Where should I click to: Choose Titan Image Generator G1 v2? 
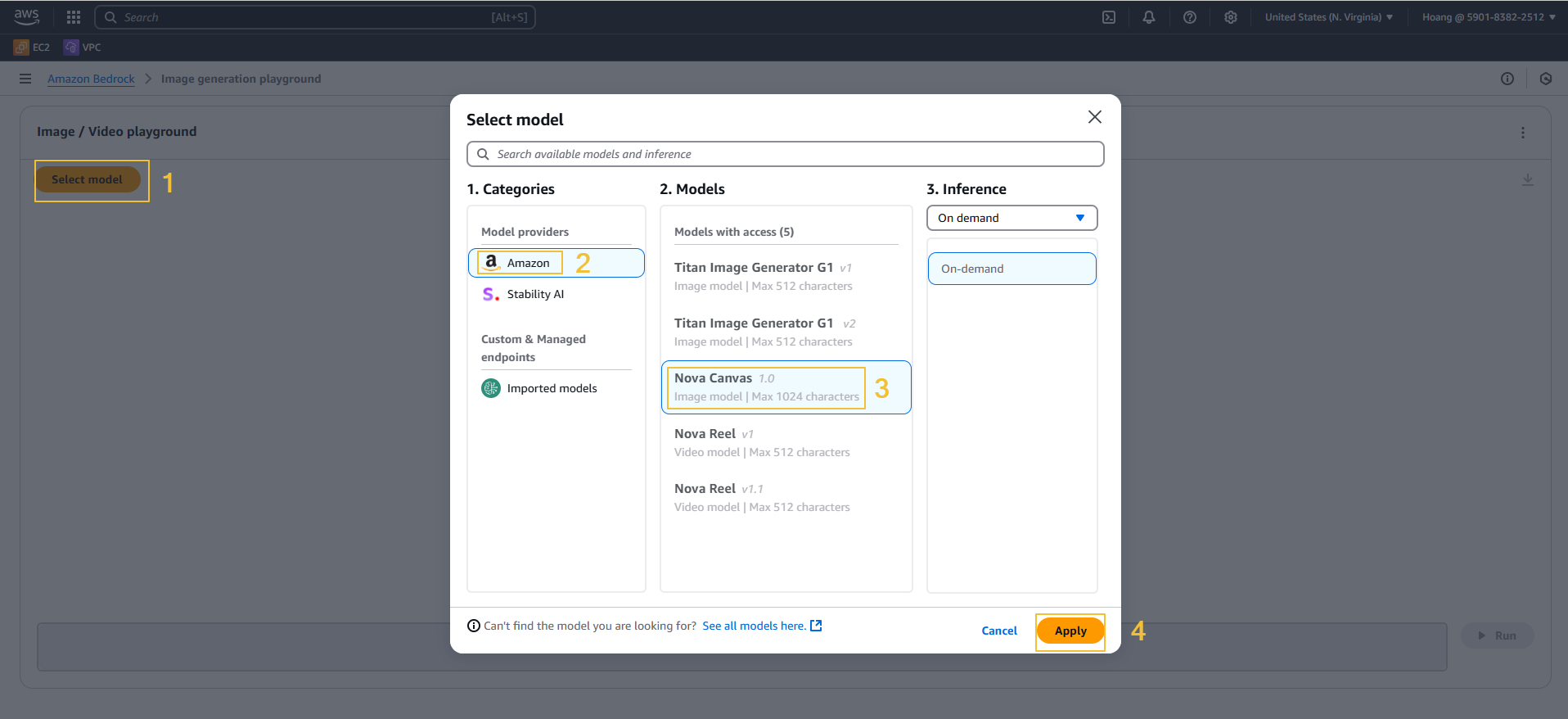786,332
